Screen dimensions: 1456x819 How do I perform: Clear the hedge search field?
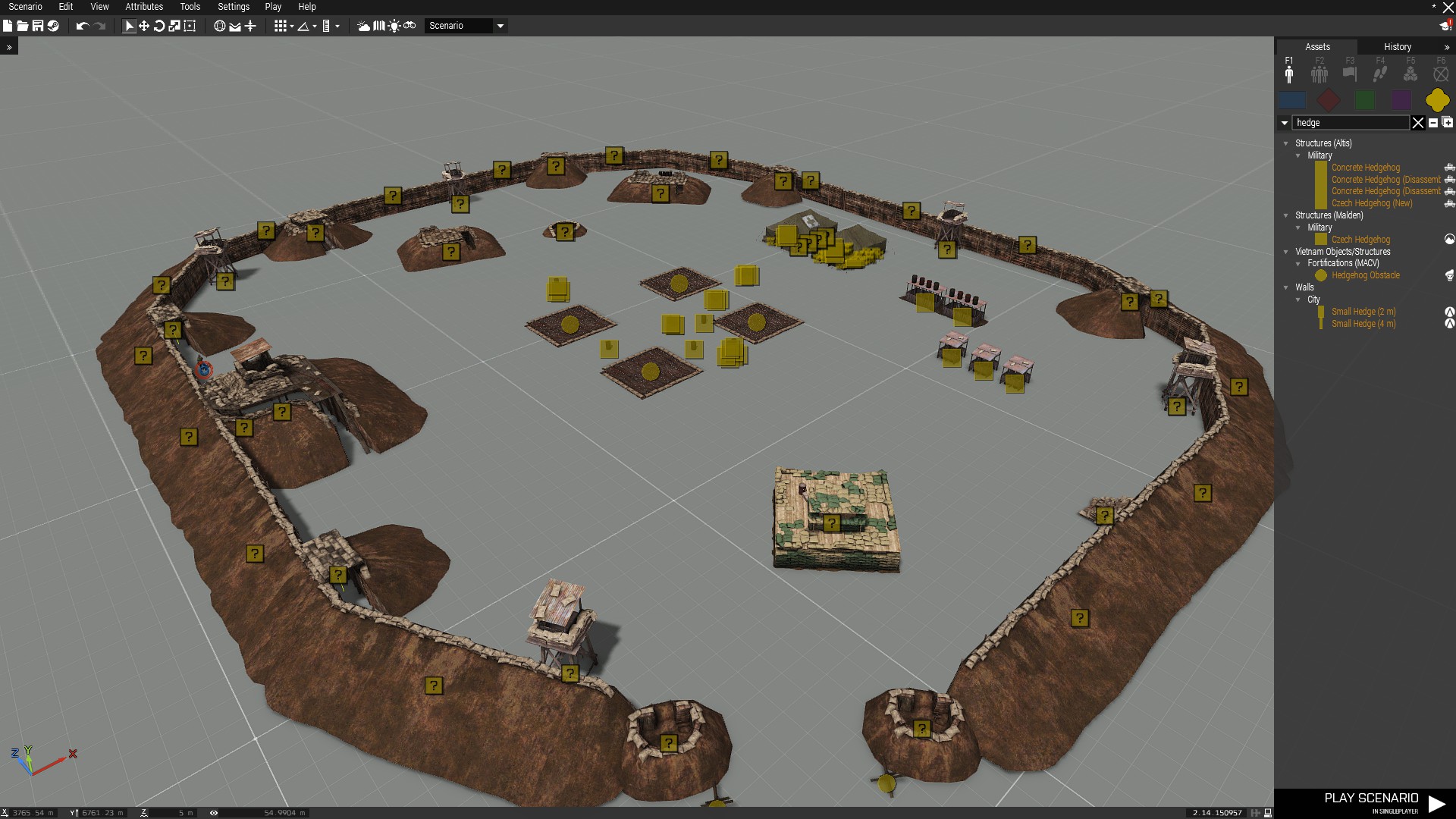pyautogui.click(x=1417, y=123)
